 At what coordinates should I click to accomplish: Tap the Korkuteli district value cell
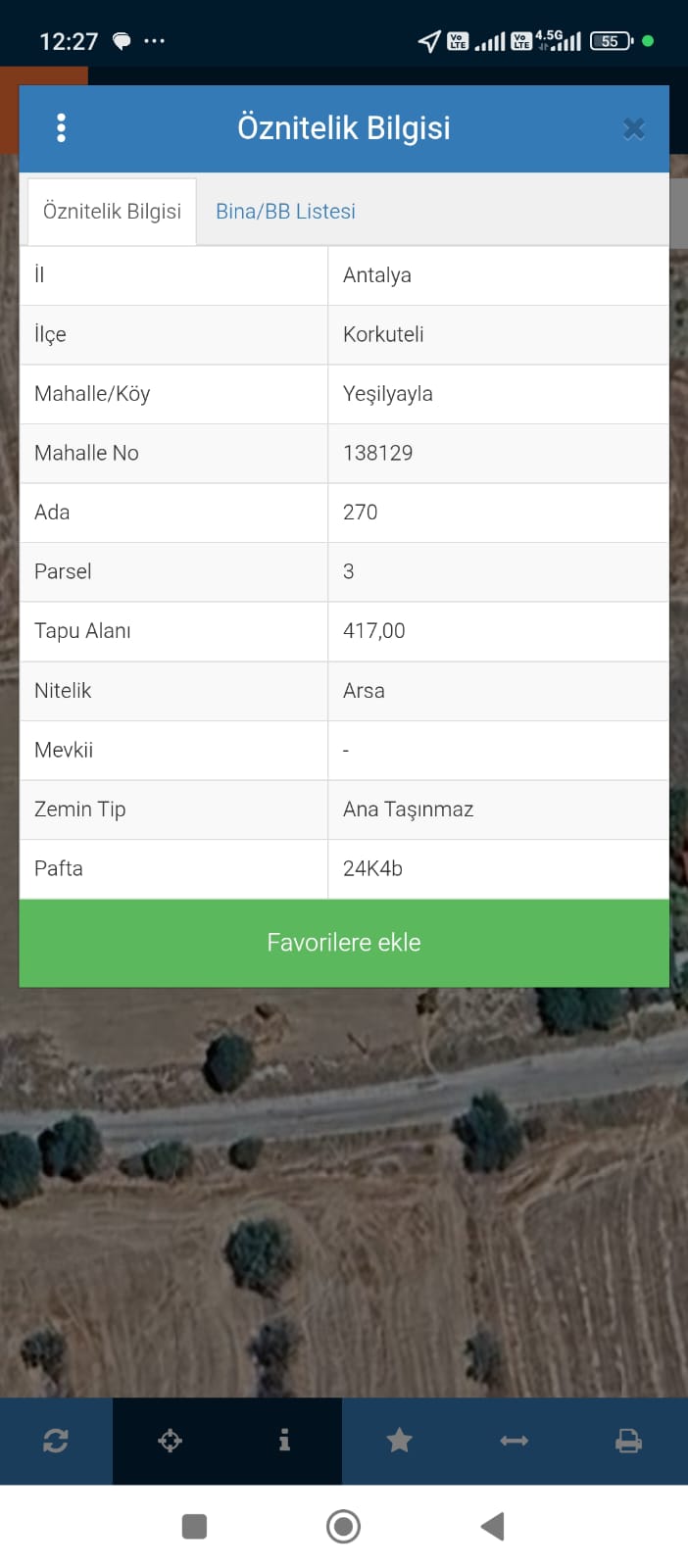tap(383, 334)
